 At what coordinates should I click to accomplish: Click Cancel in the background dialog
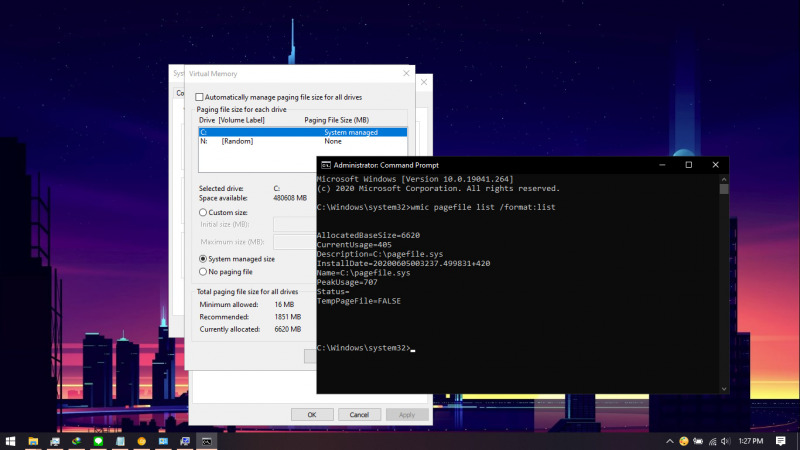[x=359, y=414]
